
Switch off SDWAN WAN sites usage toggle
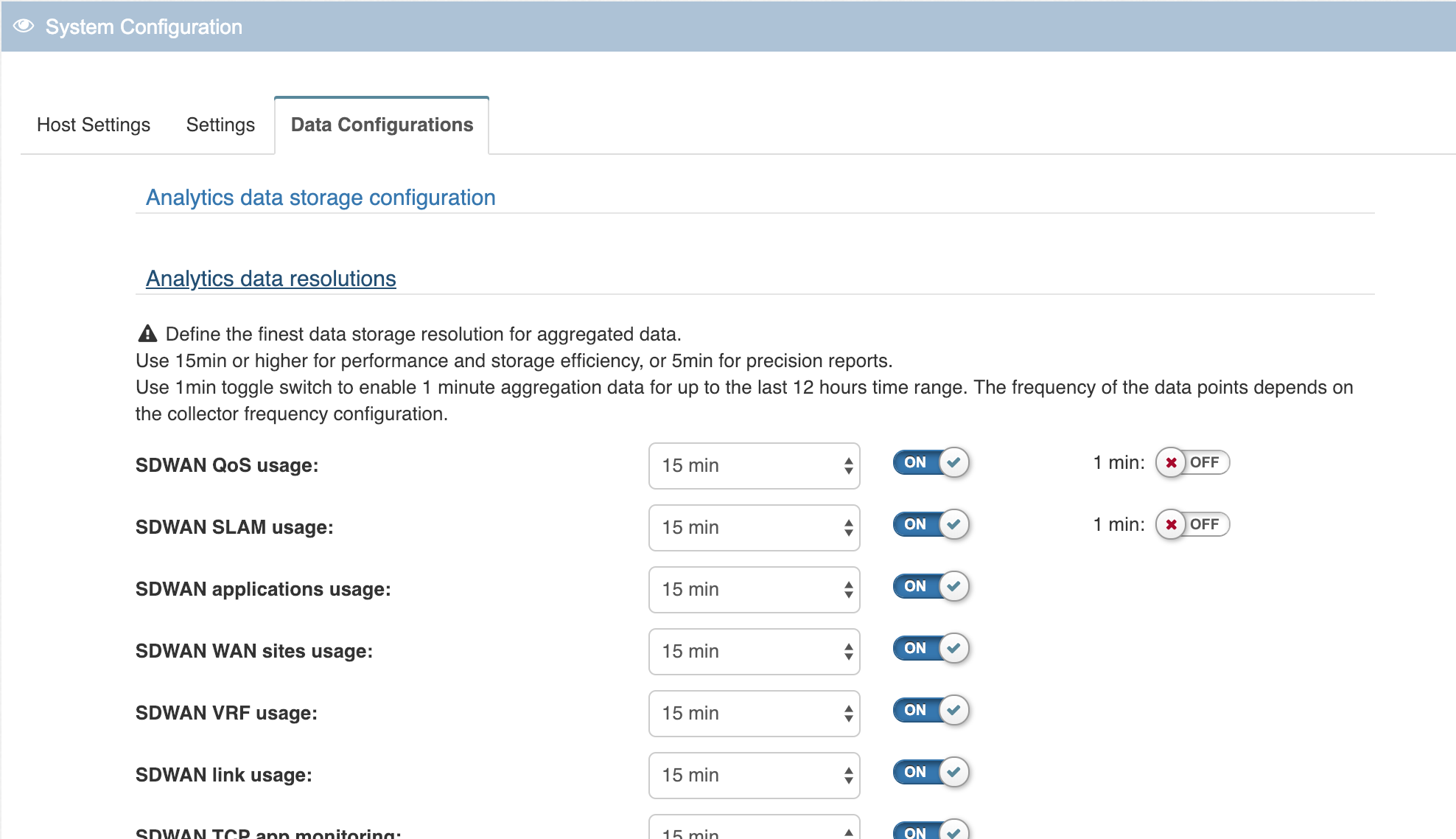(x=931, y=648)
